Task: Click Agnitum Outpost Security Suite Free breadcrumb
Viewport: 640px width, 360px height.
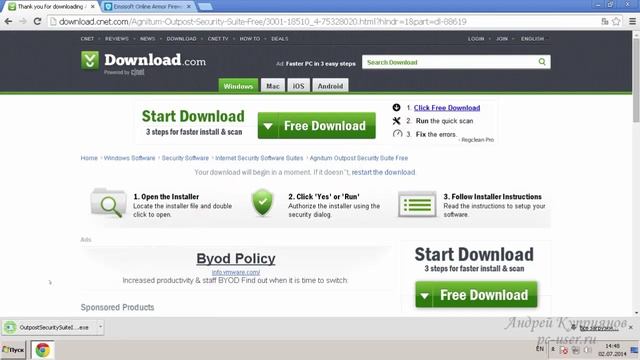Action: (359, 158)
